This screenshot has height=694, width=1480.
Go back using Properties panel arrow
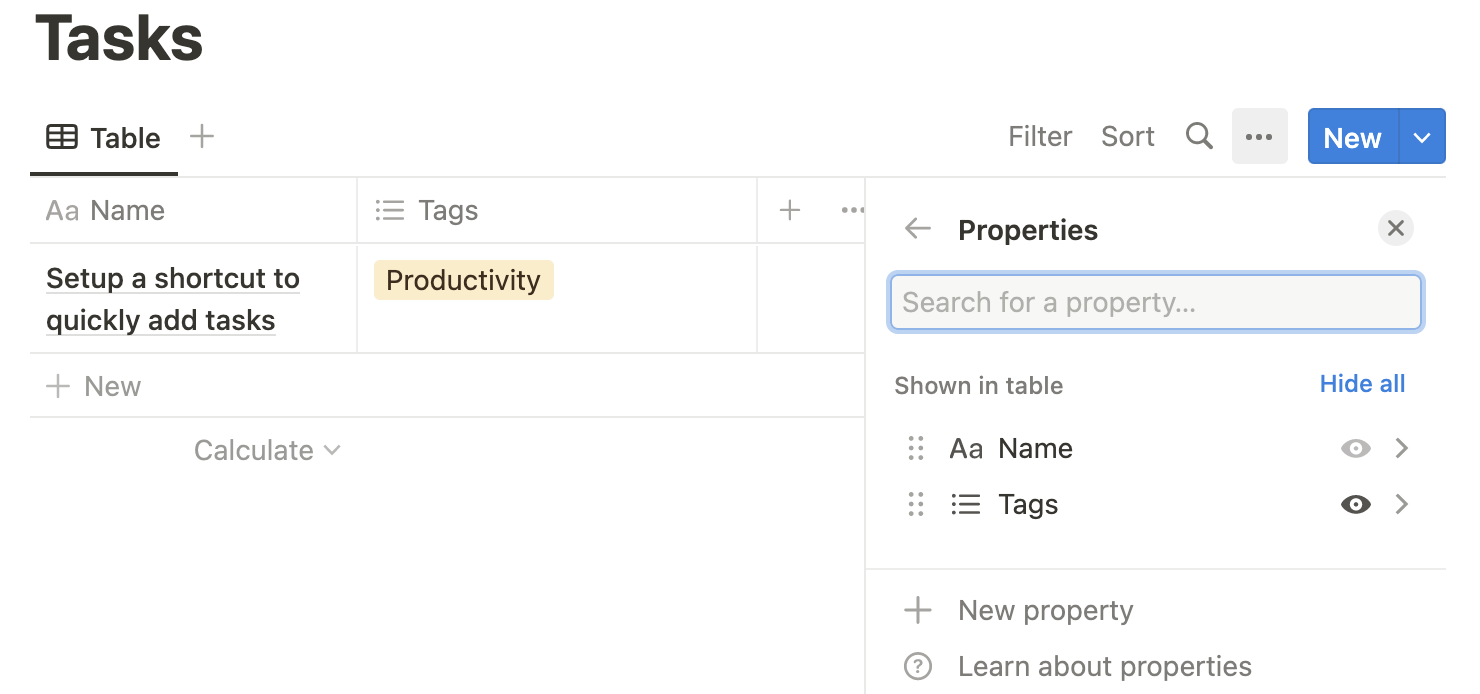pos(917,229)
